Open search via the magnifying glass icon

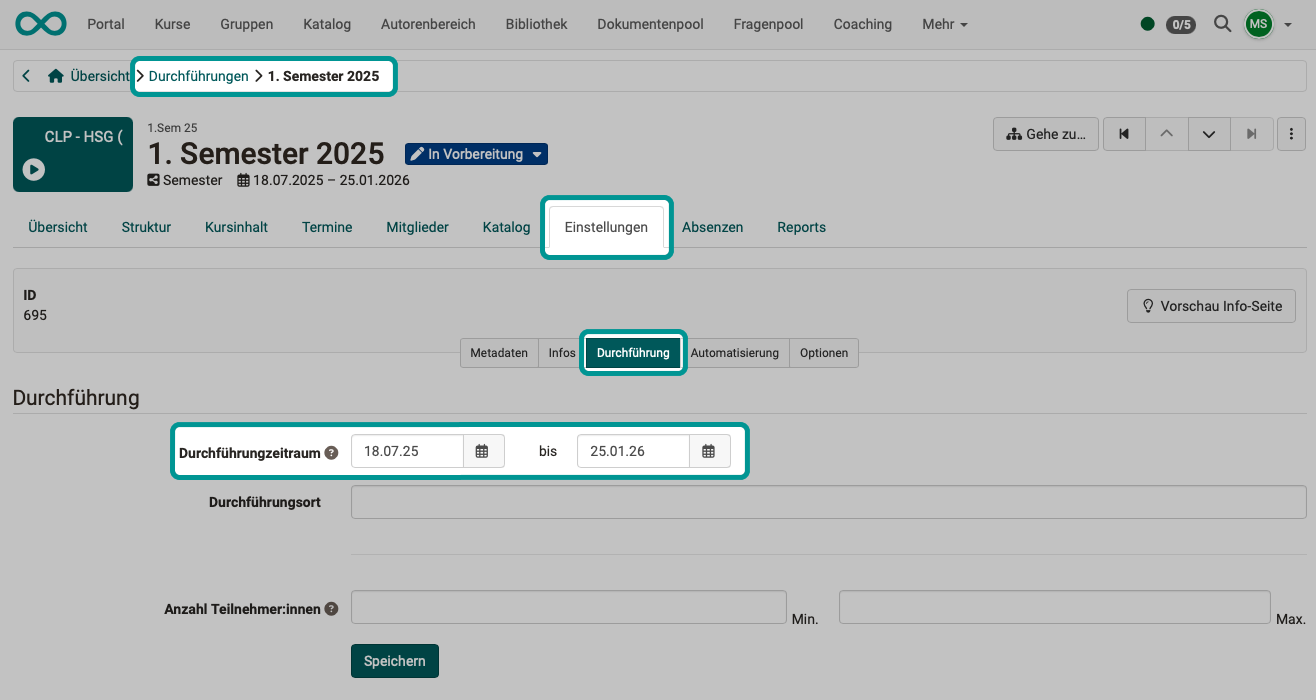coord(1222,24)
